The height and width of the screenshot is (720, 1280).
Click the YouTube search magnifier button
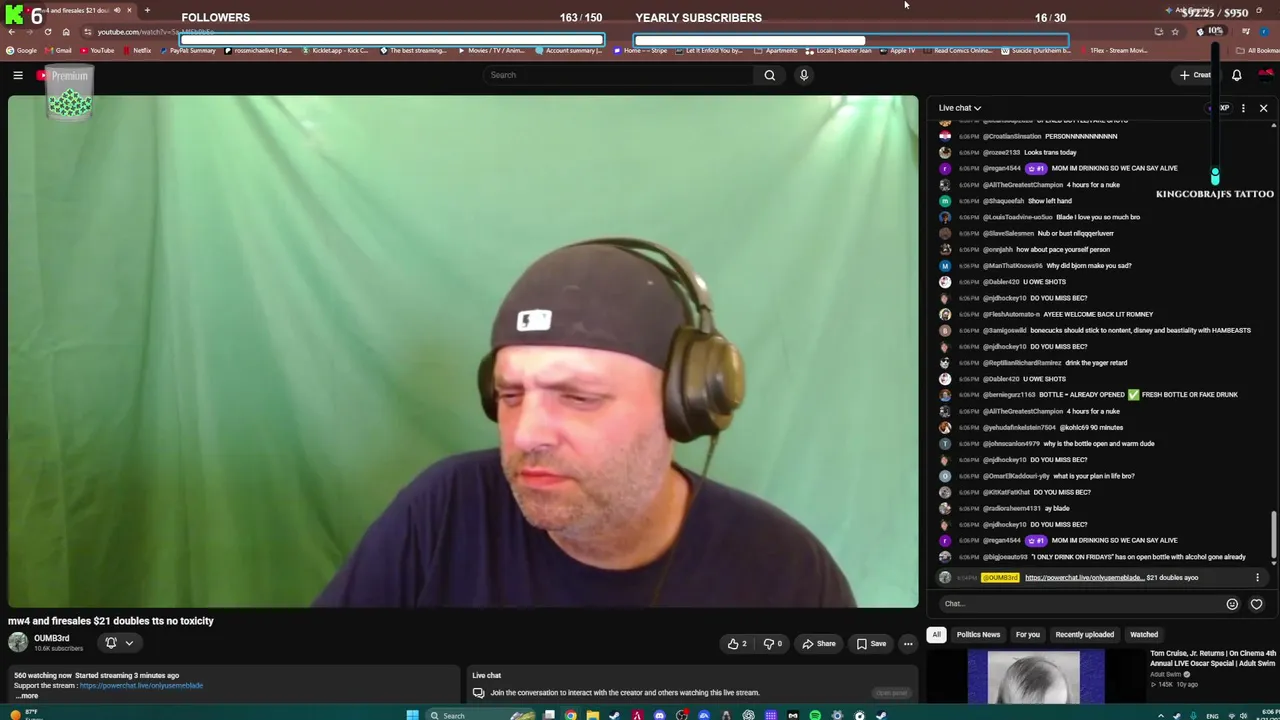point(769,75)
